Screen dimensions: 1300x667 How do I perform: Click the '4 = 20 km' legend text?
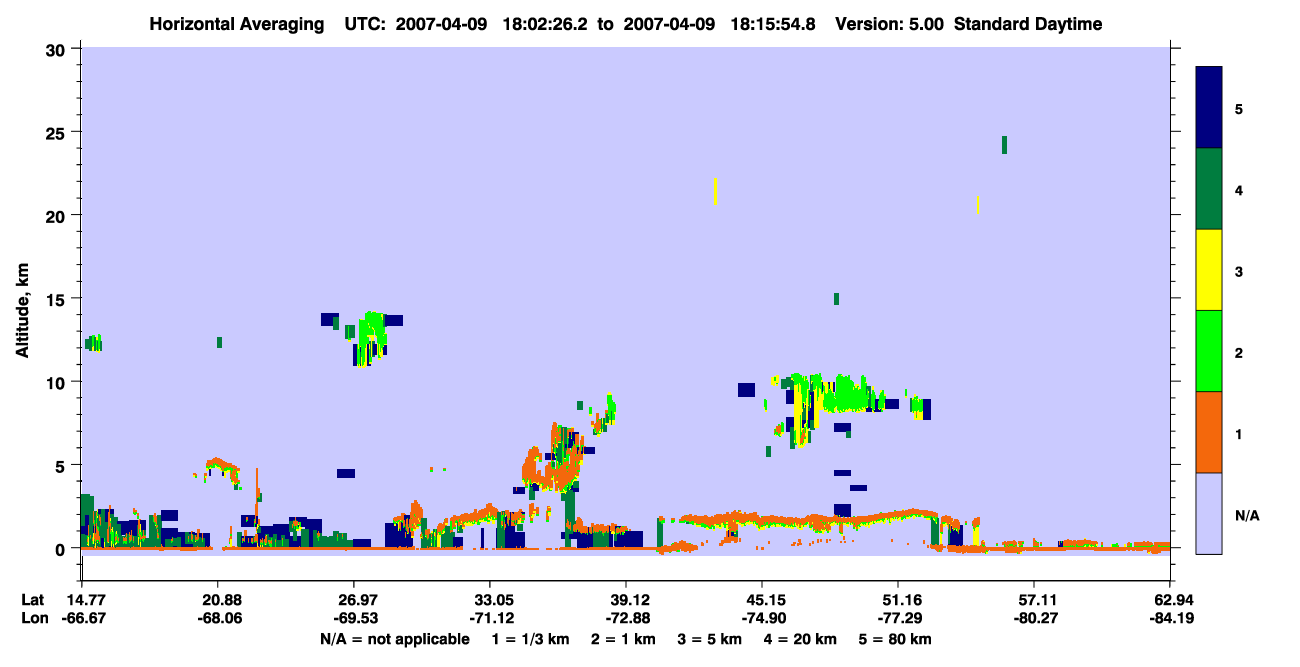[x=799, y=639]
